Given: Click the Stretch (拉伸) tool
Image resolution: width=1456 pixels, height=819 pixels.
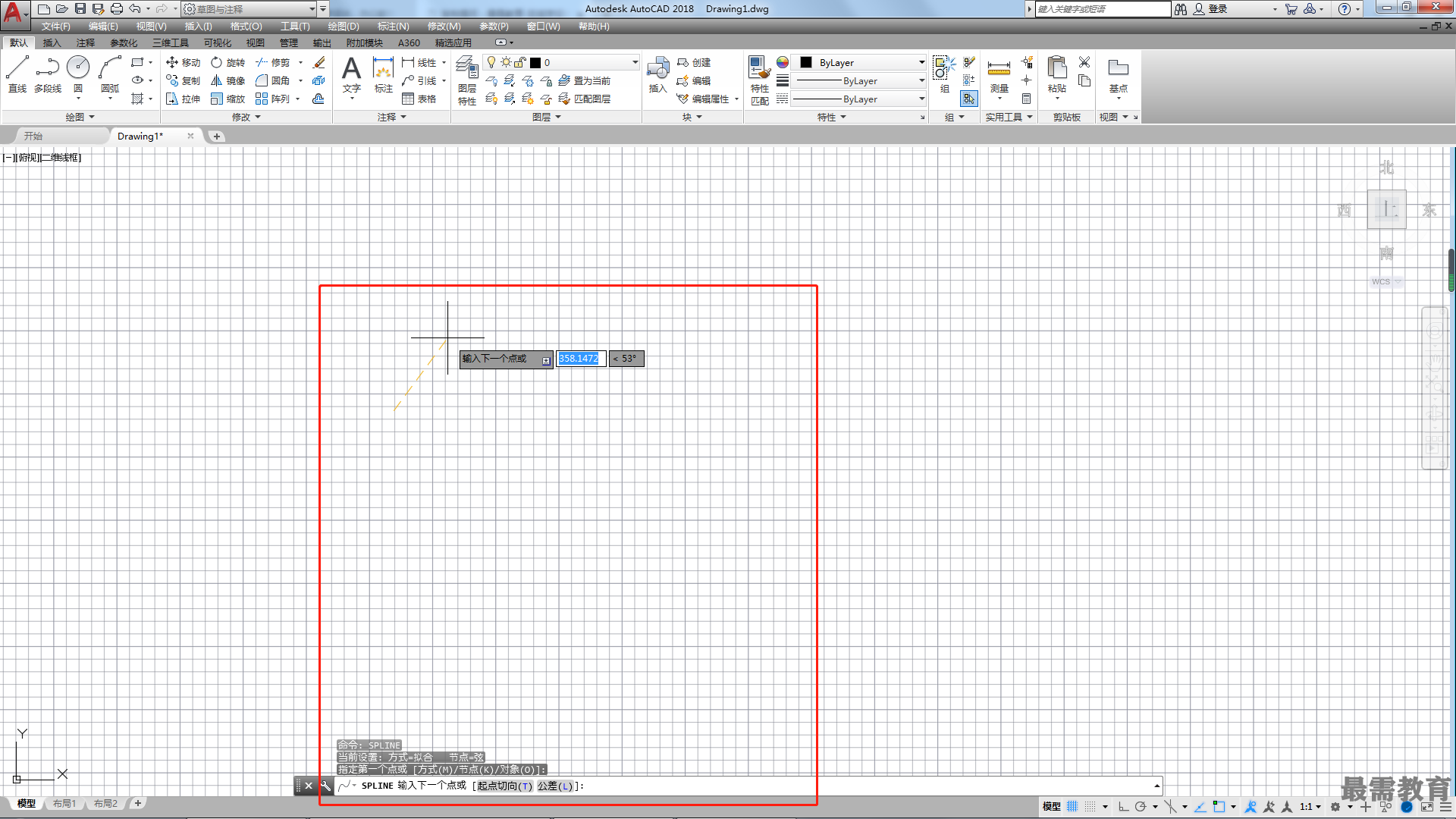Looking at the screenshot, I should click(183, 99).
